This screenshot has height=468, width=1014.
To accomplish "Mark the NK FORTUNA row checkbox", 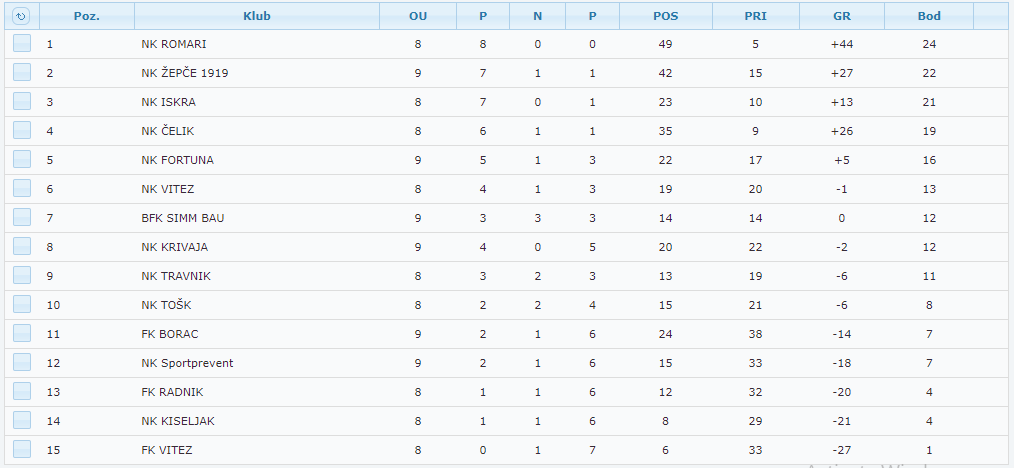I will tap(22, 160).
